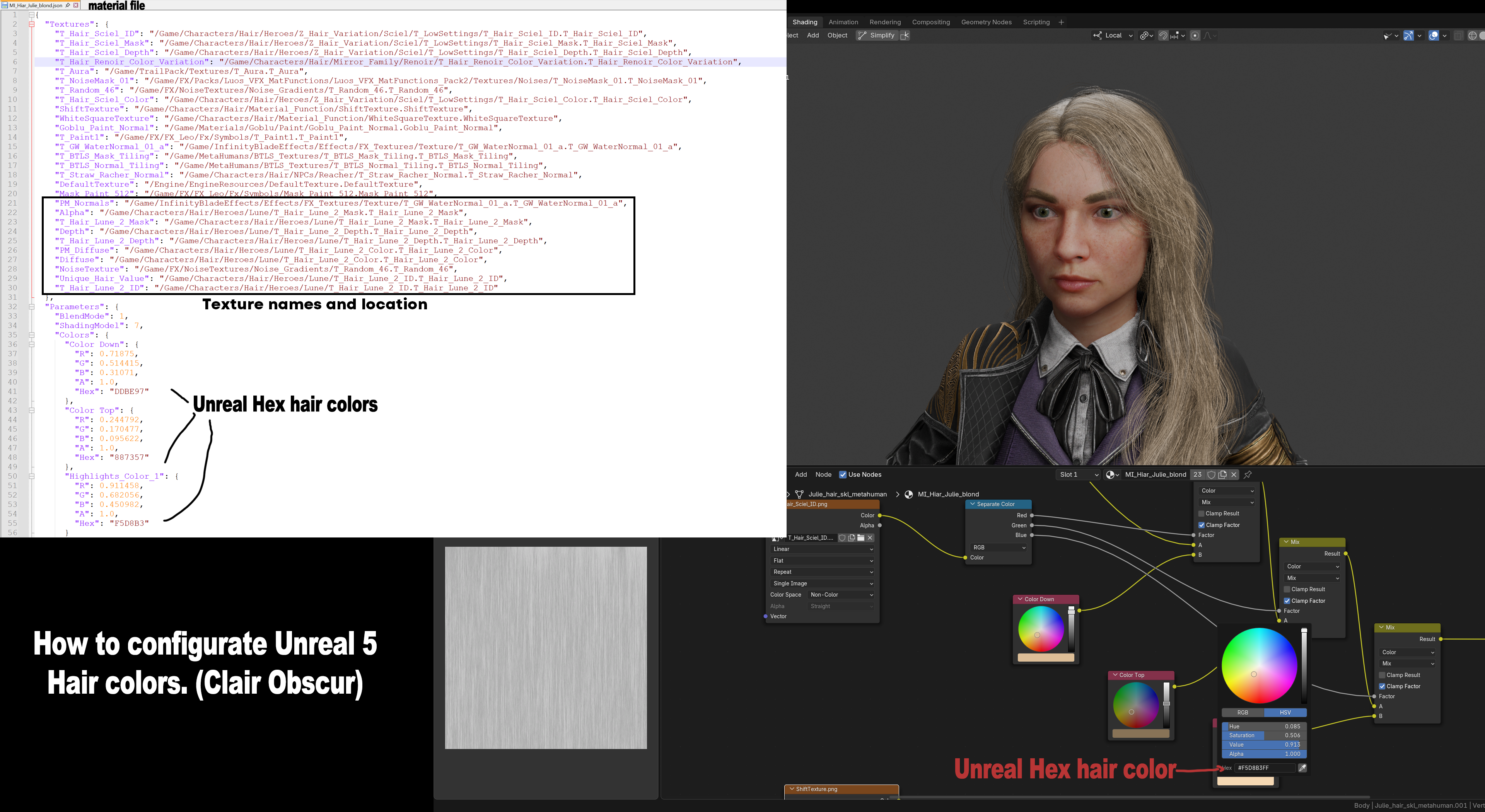Viewport: 1485px width, 812px height.
Task: Open the Slot 1 material slot dropdown
Action: (1079, 474)
